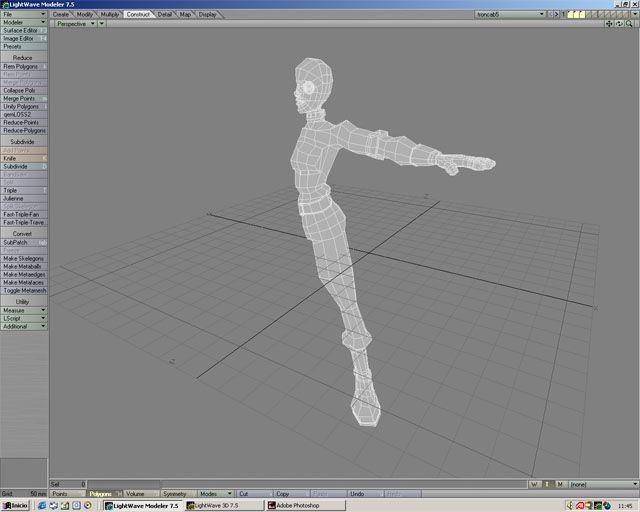640x512 pixels.
Task: Open Internet Explorer from quick launch
Action: tap(42, 505)
